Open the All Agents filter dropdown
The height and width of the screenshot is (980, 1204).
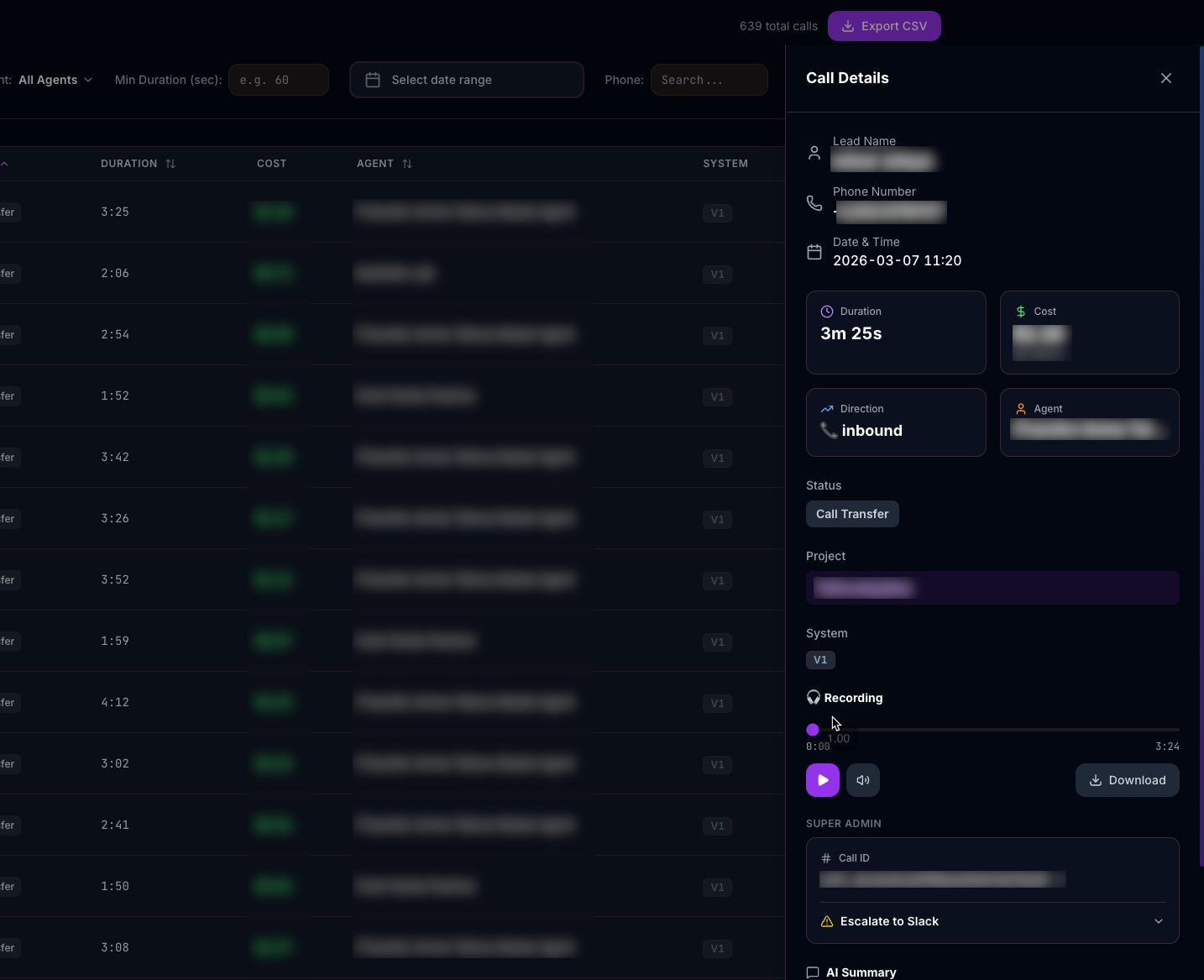point(55,80)
